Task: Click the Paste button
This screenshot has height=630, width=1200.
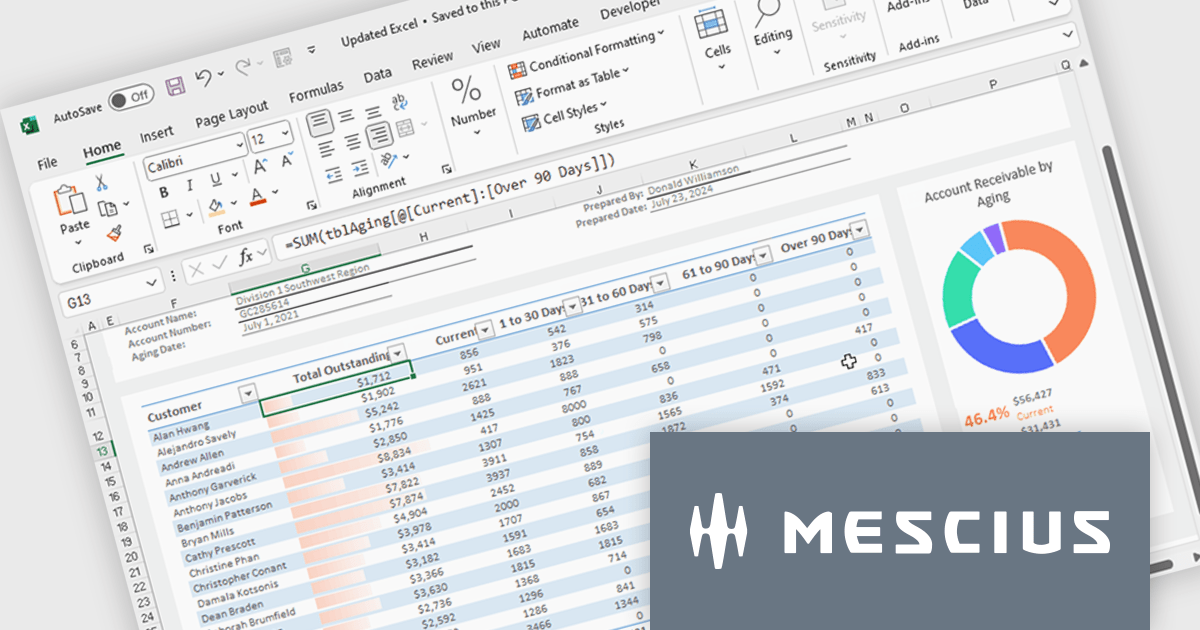Action: click(74, 212)
